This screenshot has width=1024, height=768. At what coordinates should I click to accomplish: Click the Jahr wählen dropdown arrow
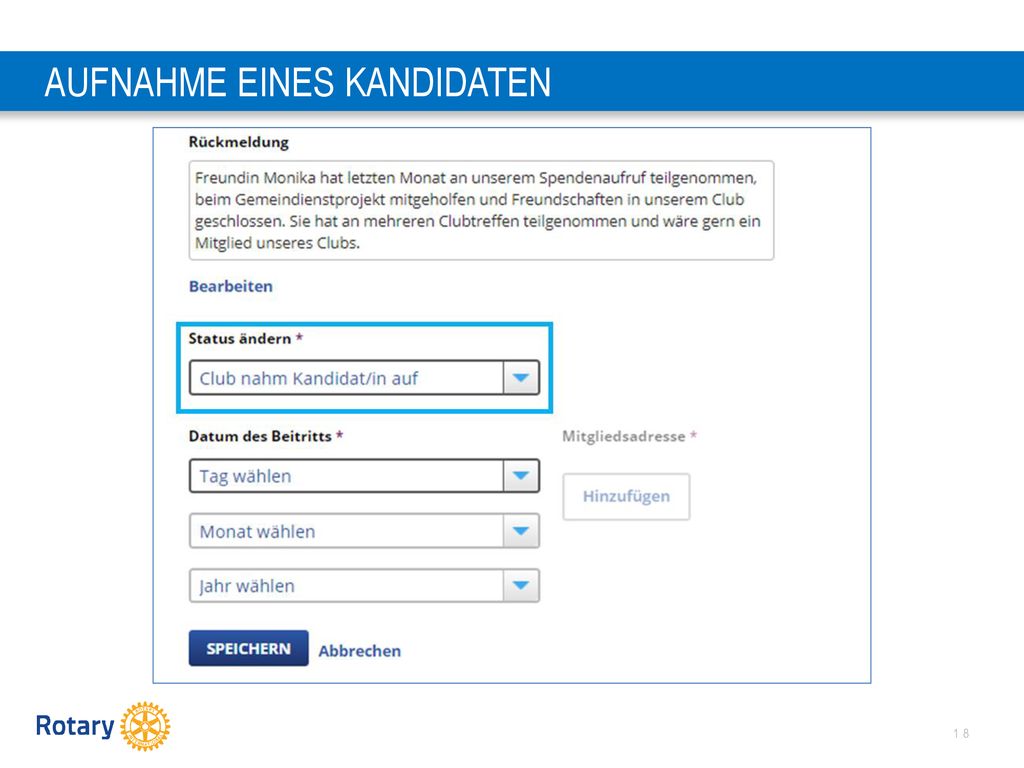tap(520, 585)
